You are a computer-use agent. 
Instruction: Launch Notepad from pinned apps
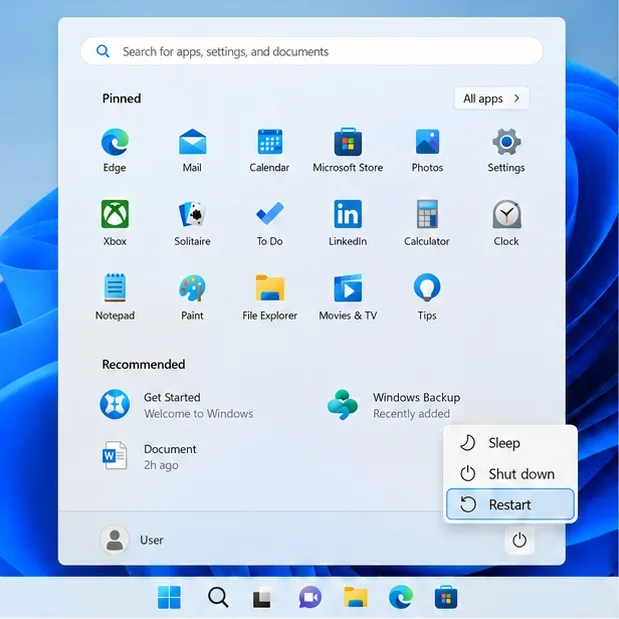pos(114,297)
